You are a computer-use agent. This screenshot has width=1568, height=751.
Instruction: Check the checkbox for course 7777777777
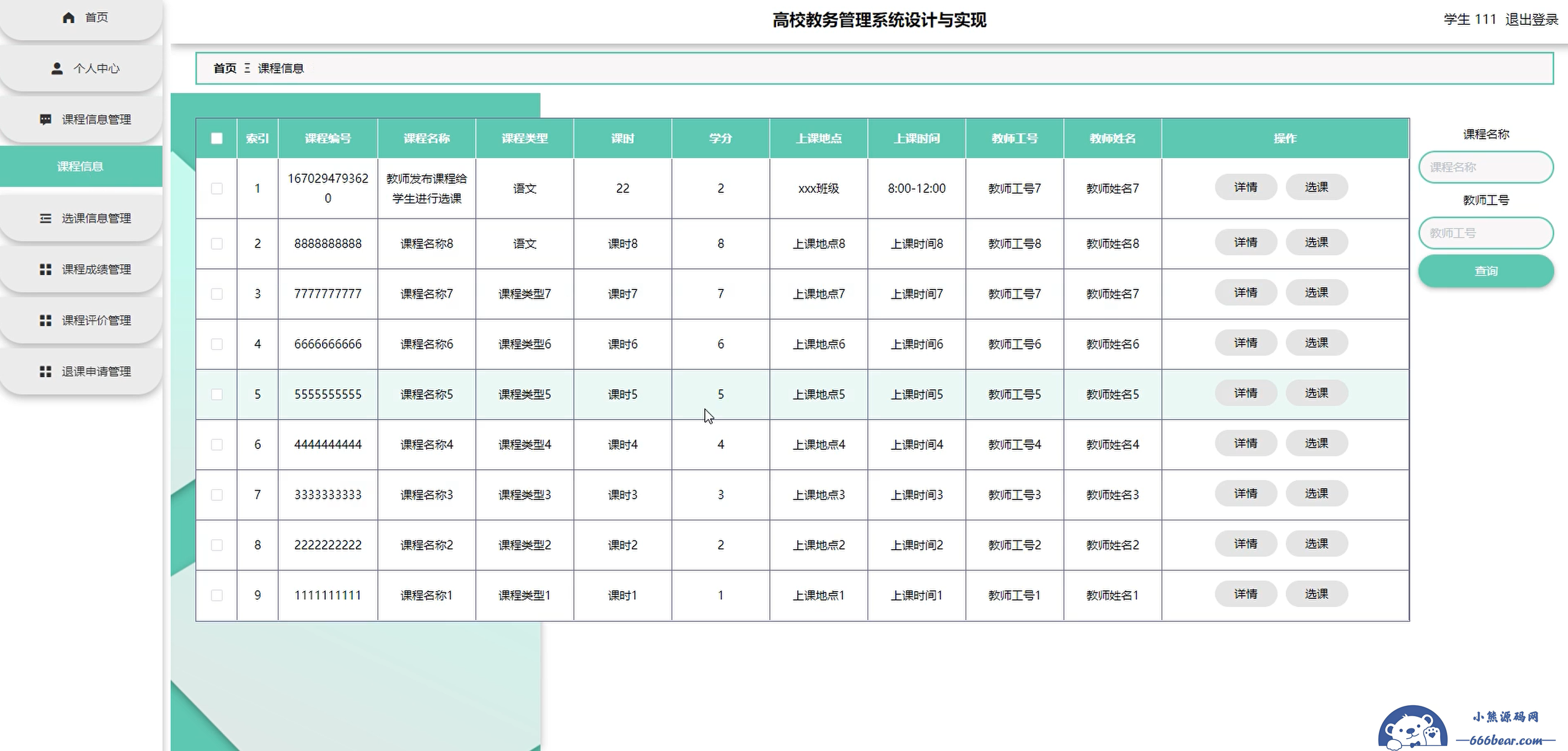[x=217, y=294]
